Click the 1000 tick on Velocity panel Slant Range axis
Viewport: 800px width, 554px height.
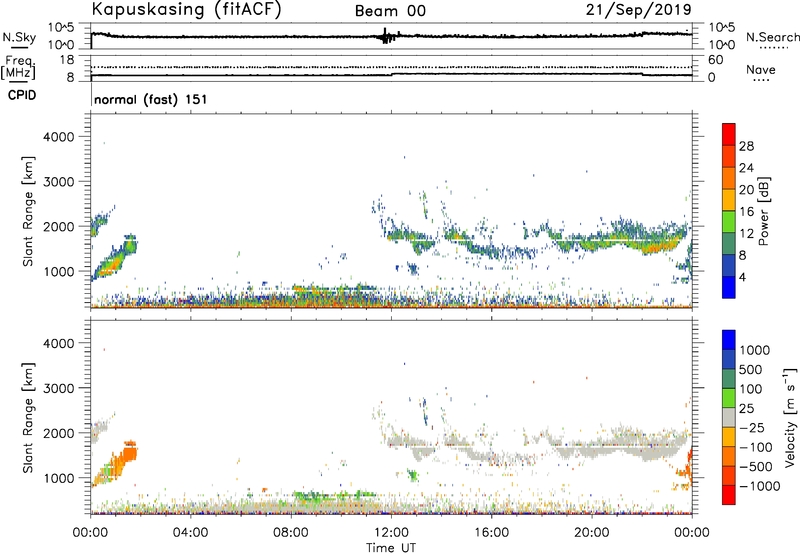pos(59,478)
